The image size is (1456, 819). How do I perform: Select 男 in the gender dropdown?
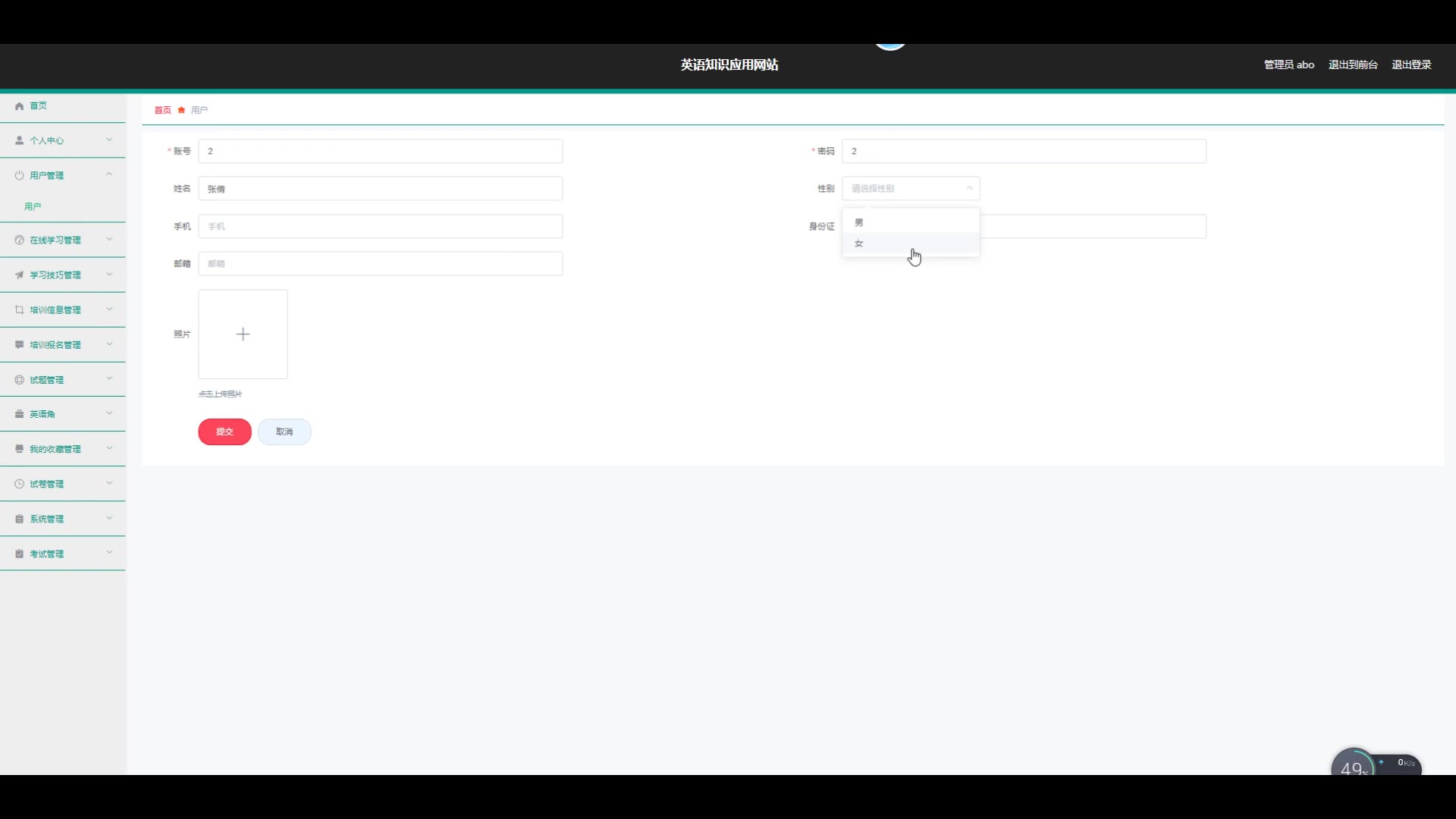tap(859, 222)
